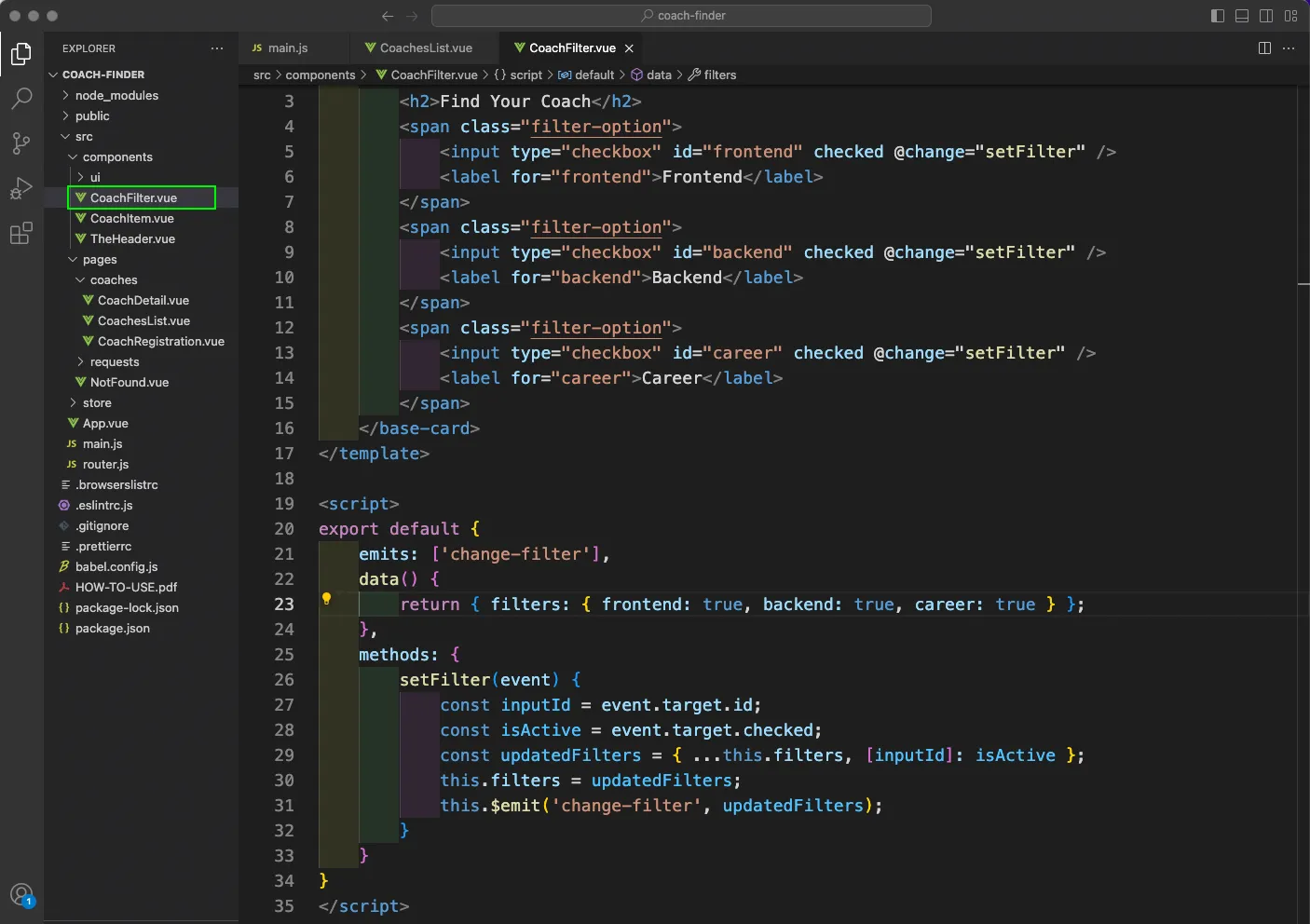Click the data breadcrumb segment
This screenshot has width=1310, height=924.
tap(651, 75)
